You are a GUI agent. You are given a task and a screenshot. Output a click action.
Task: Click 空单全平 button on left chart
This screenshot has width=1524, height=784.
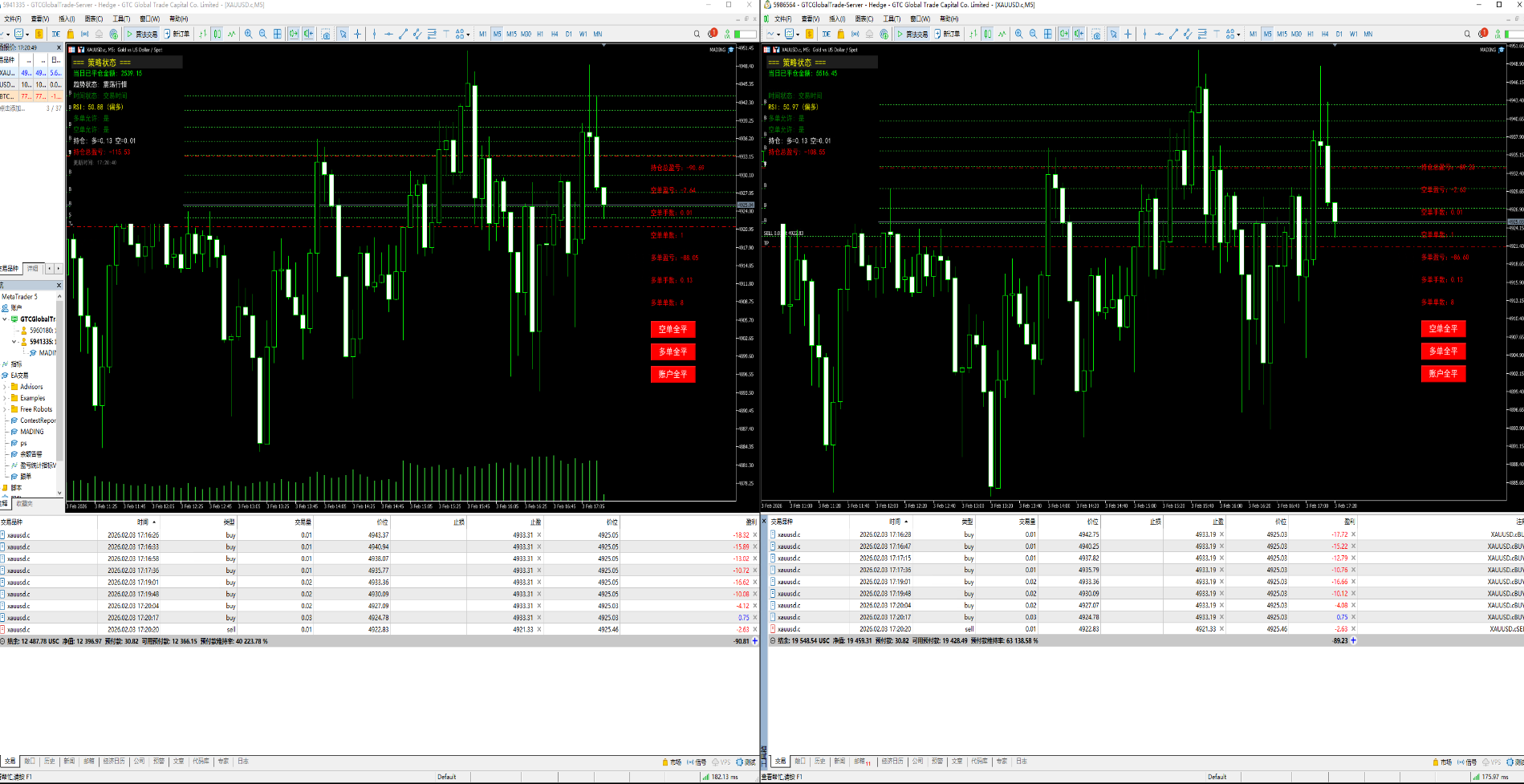pos(673,329)
